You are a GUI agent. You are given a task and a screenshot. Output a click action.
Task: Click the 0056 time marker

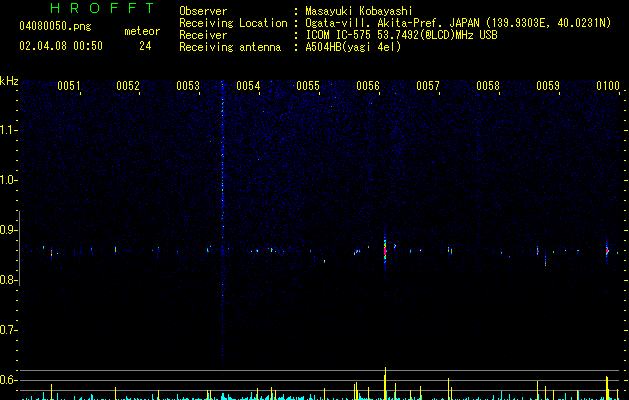368,86
